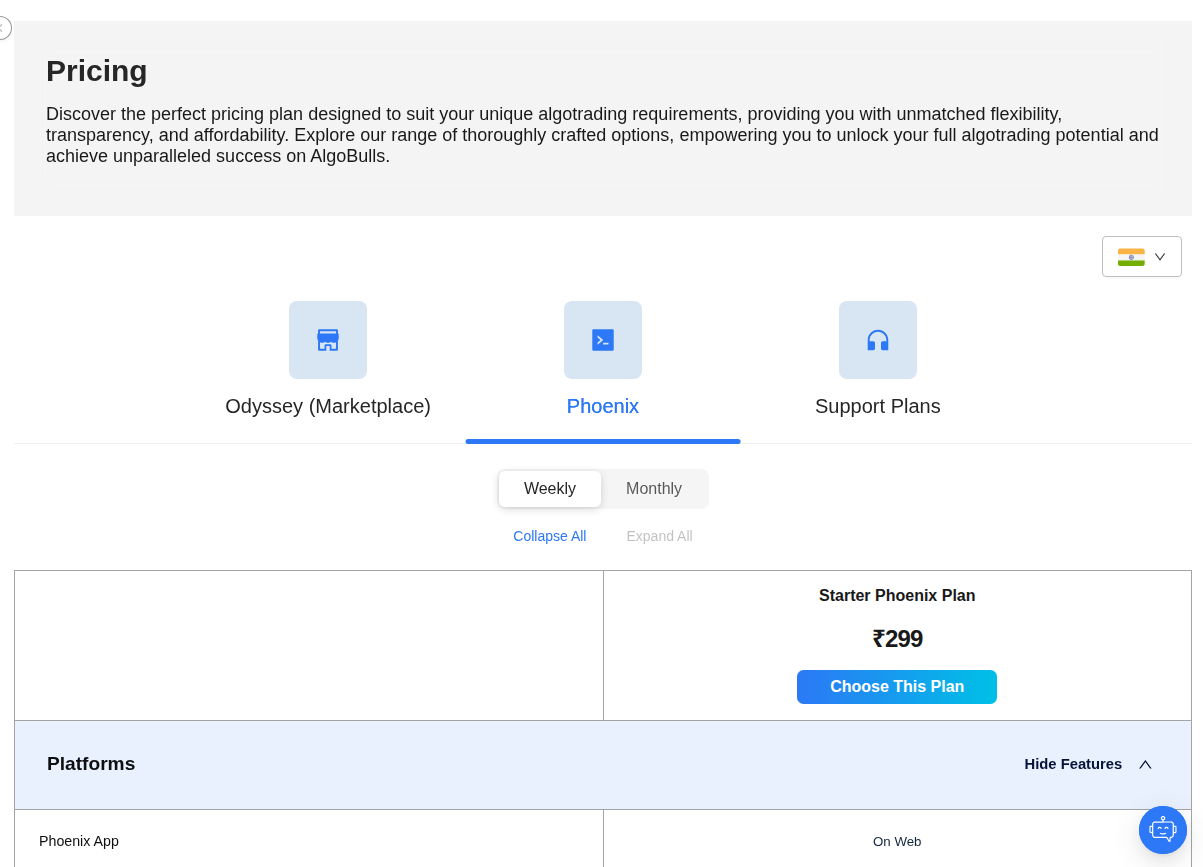Select the Phoenix App feature row label
The image size is (1203, 867).
79,841
